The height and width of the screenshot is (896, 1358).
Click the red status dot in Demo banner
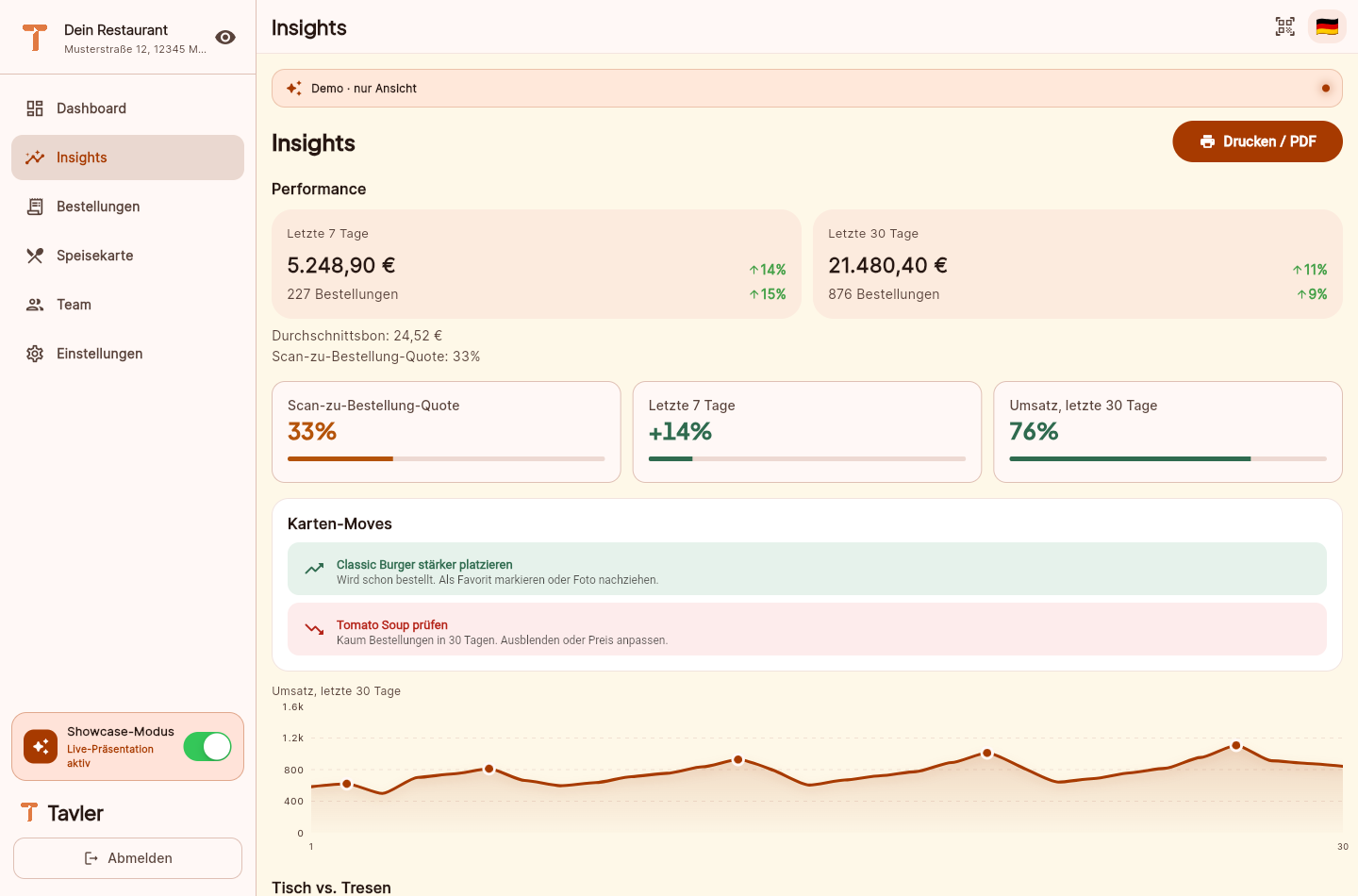1326,88
